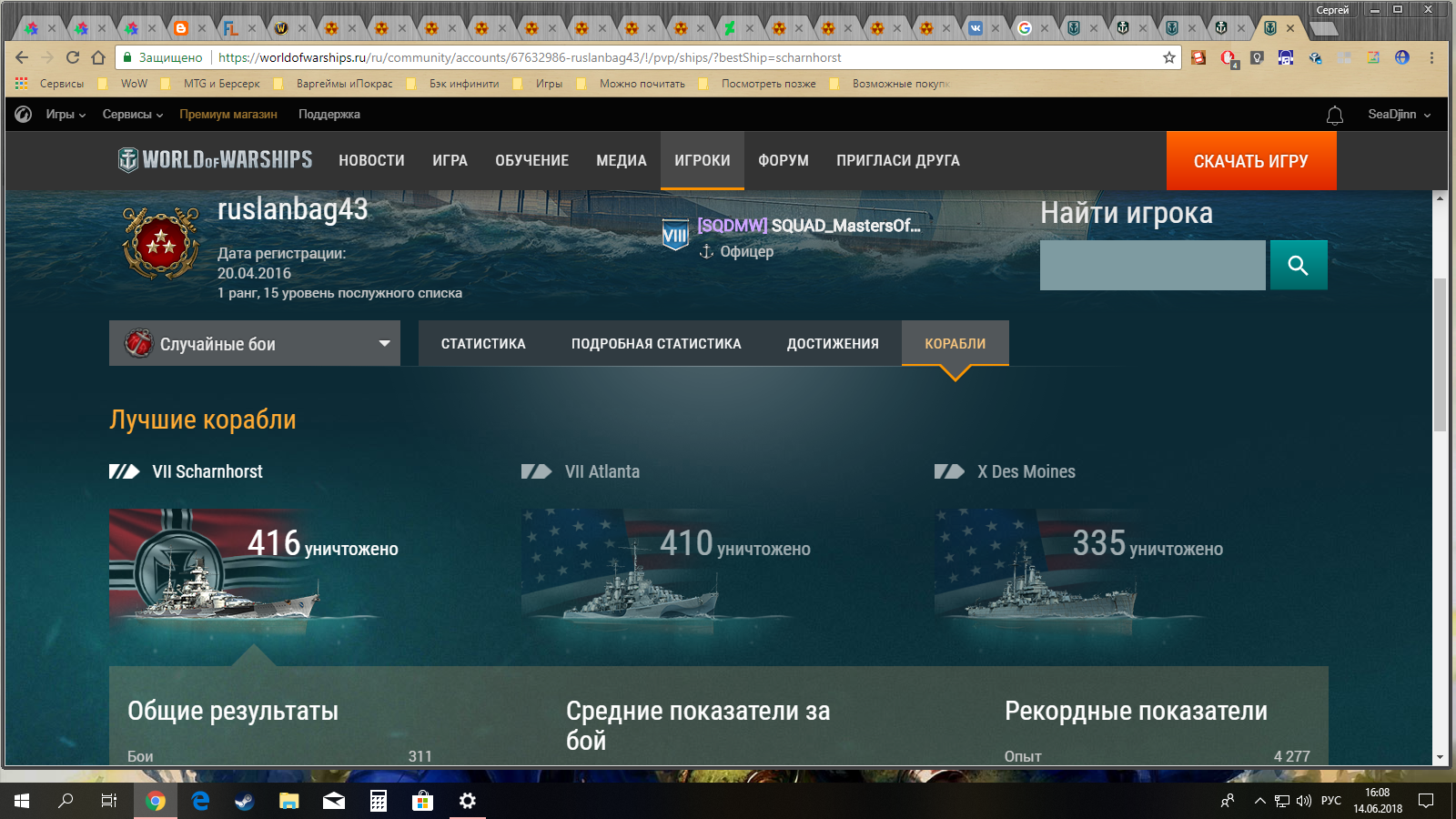Bookmark this page with the star icon
This screenshot has height=819, width=1456.
1169,57
